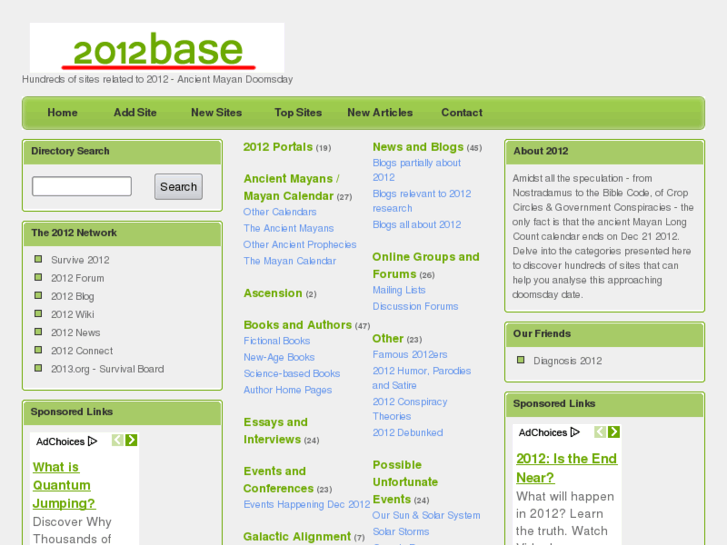Screen dimensions: 727x545
Task: Open New Articles in navigation bar
Action: pos(380,113)
